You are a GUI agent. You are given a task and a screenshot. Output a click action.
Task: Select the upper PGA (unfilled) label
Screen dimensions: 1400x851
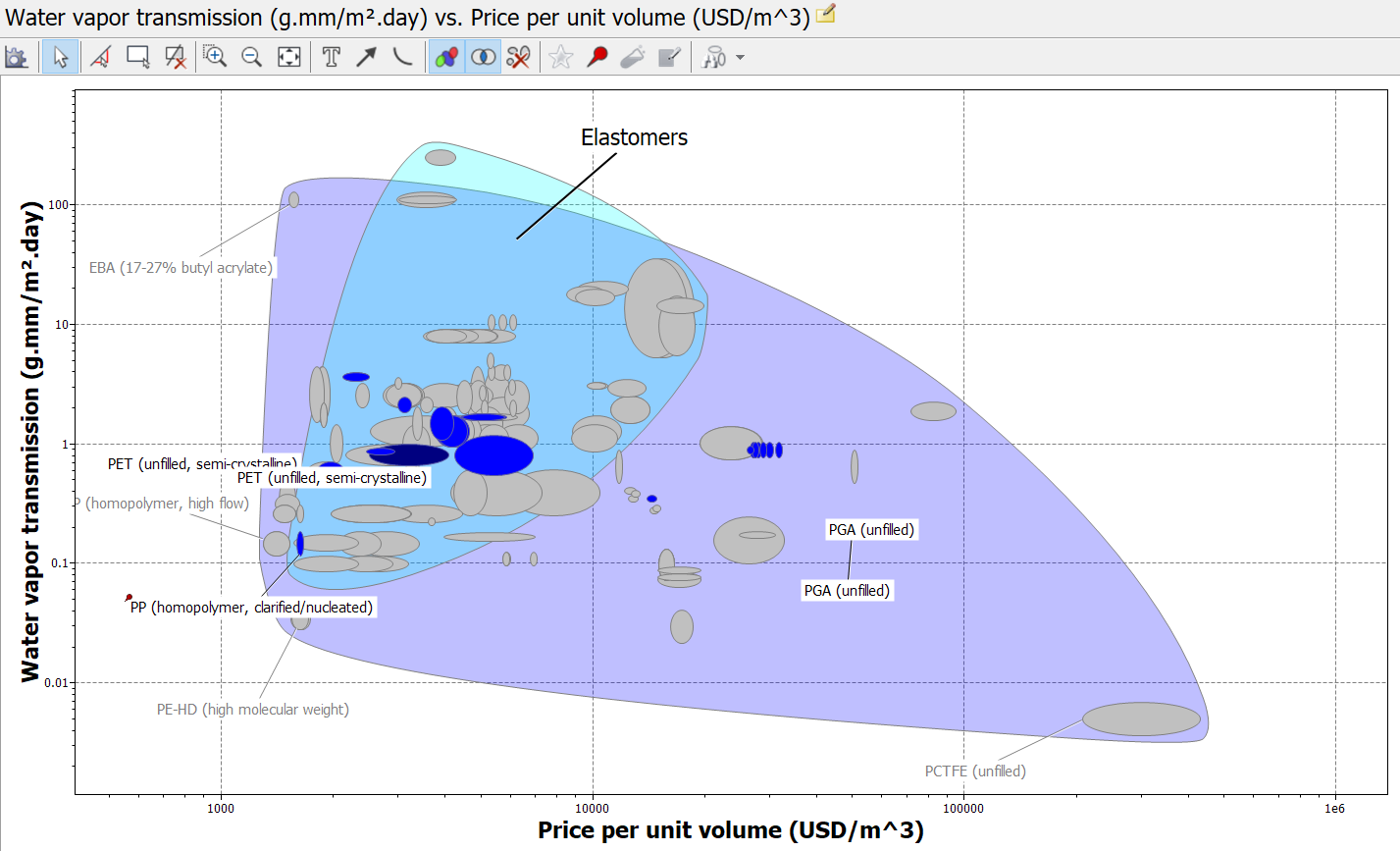coord(871,529)
